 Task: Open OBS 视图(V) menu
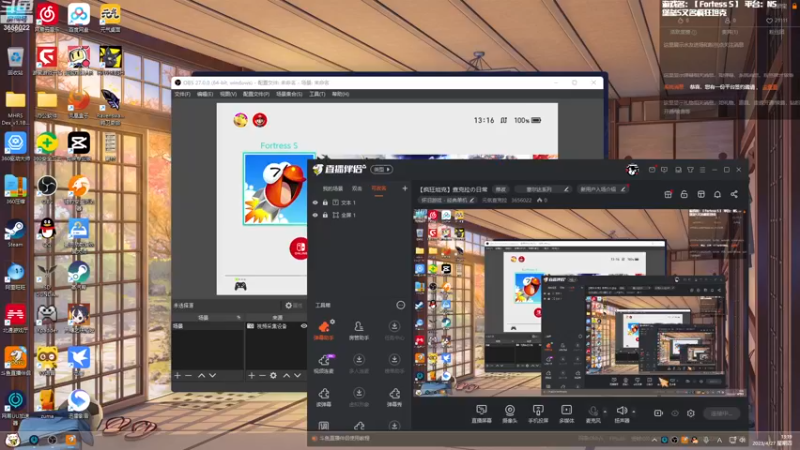click(228, 94)
